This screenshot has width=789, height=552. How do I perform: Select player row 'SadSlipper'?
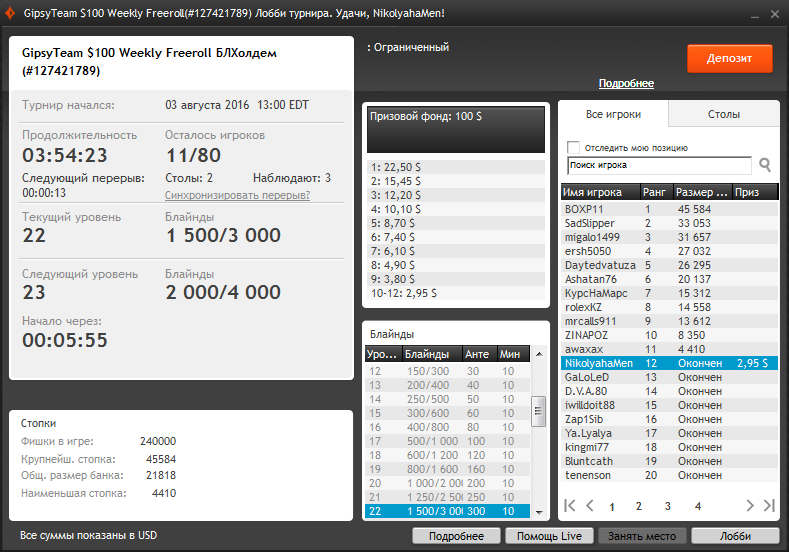[x=669, y=223]
